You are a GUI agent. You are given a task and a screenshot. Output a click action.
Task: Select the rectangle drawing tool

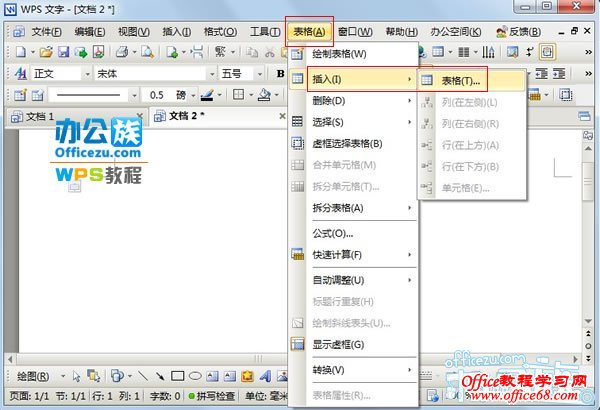click(178, 376)
